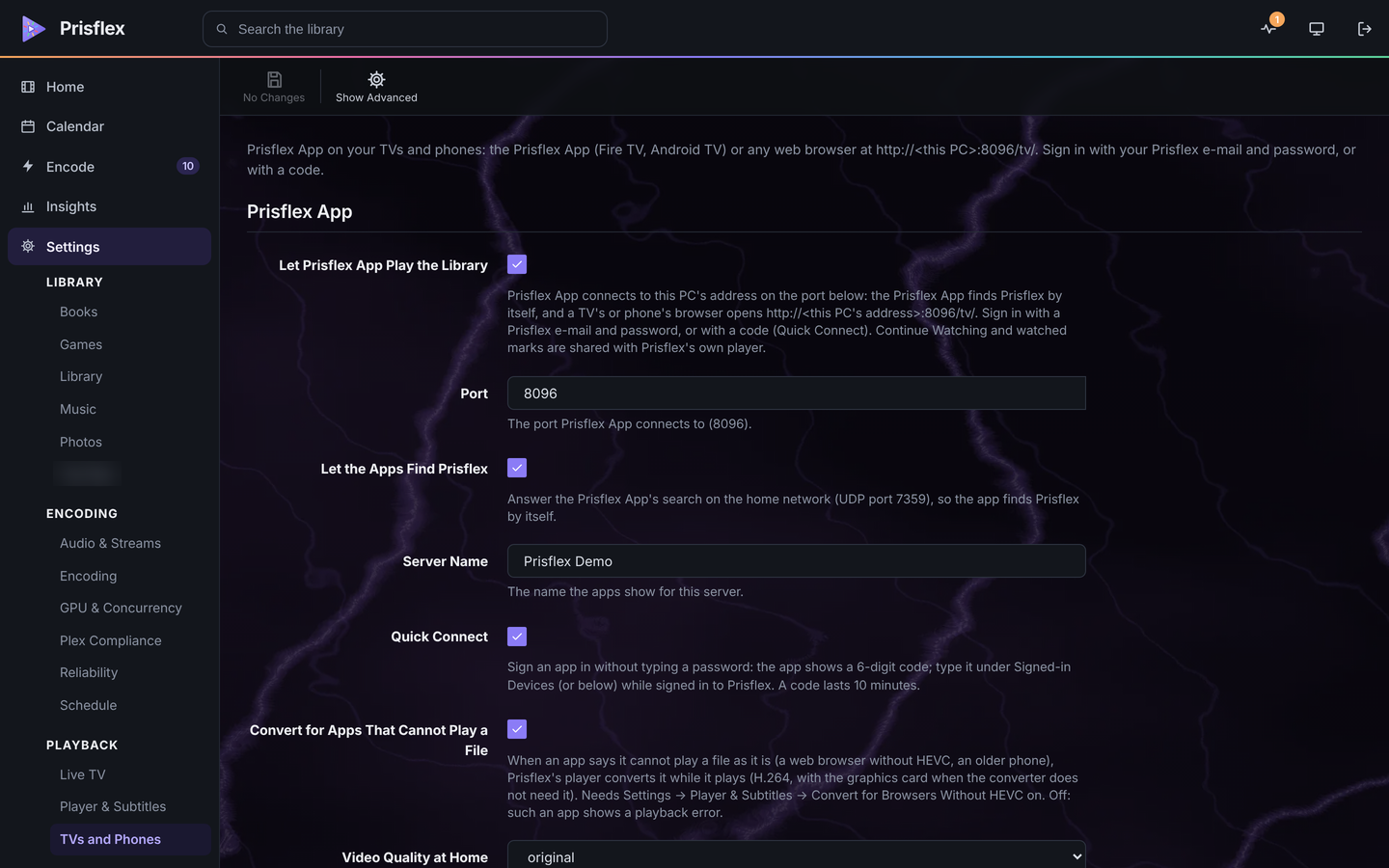The width and height of the screenshot is (1389, 868).
Task: Select the Library item below Games
Action: point(81,376)
